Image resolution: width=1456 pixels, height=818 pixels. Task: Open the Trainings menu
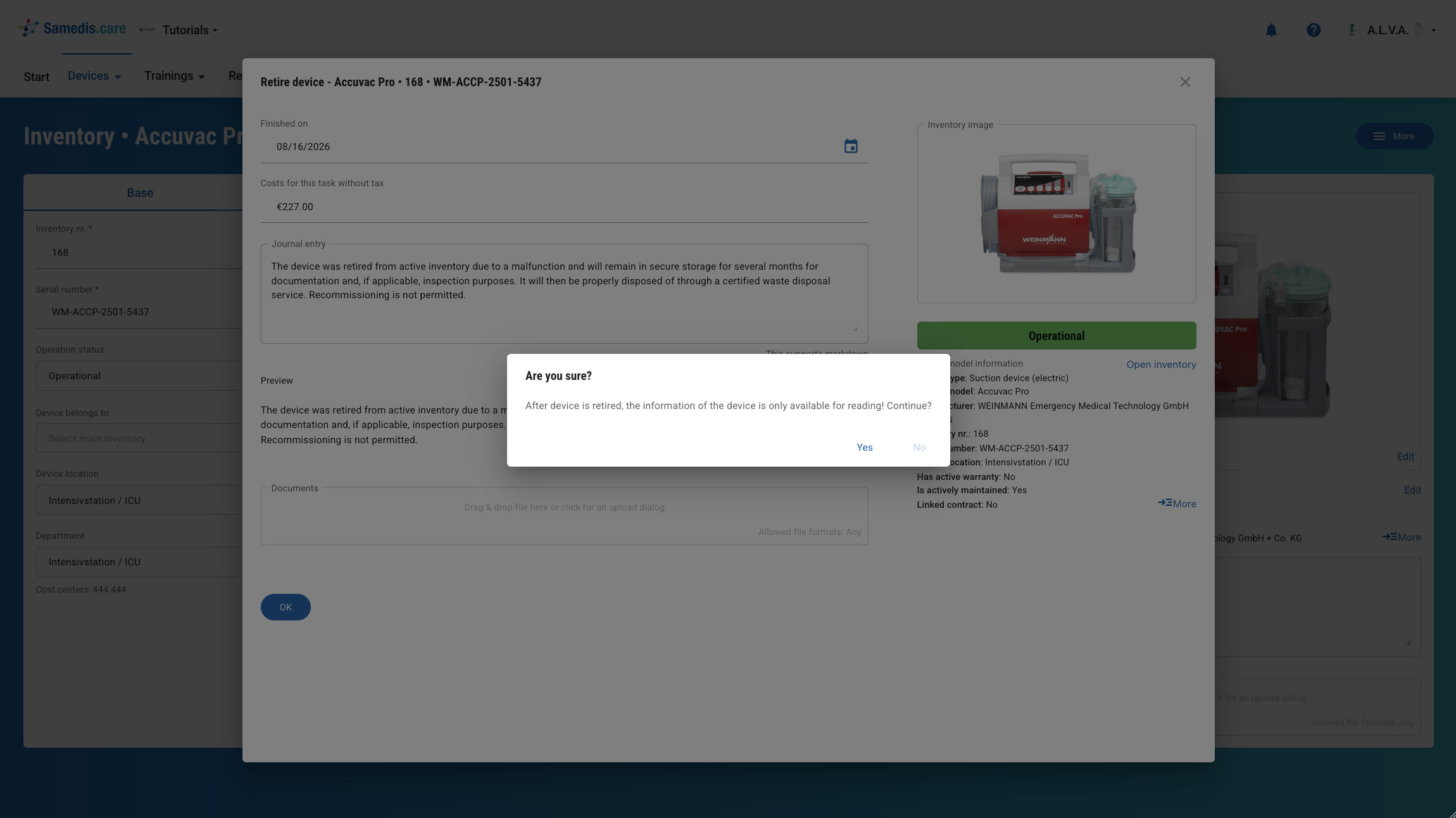pos(175,76)
